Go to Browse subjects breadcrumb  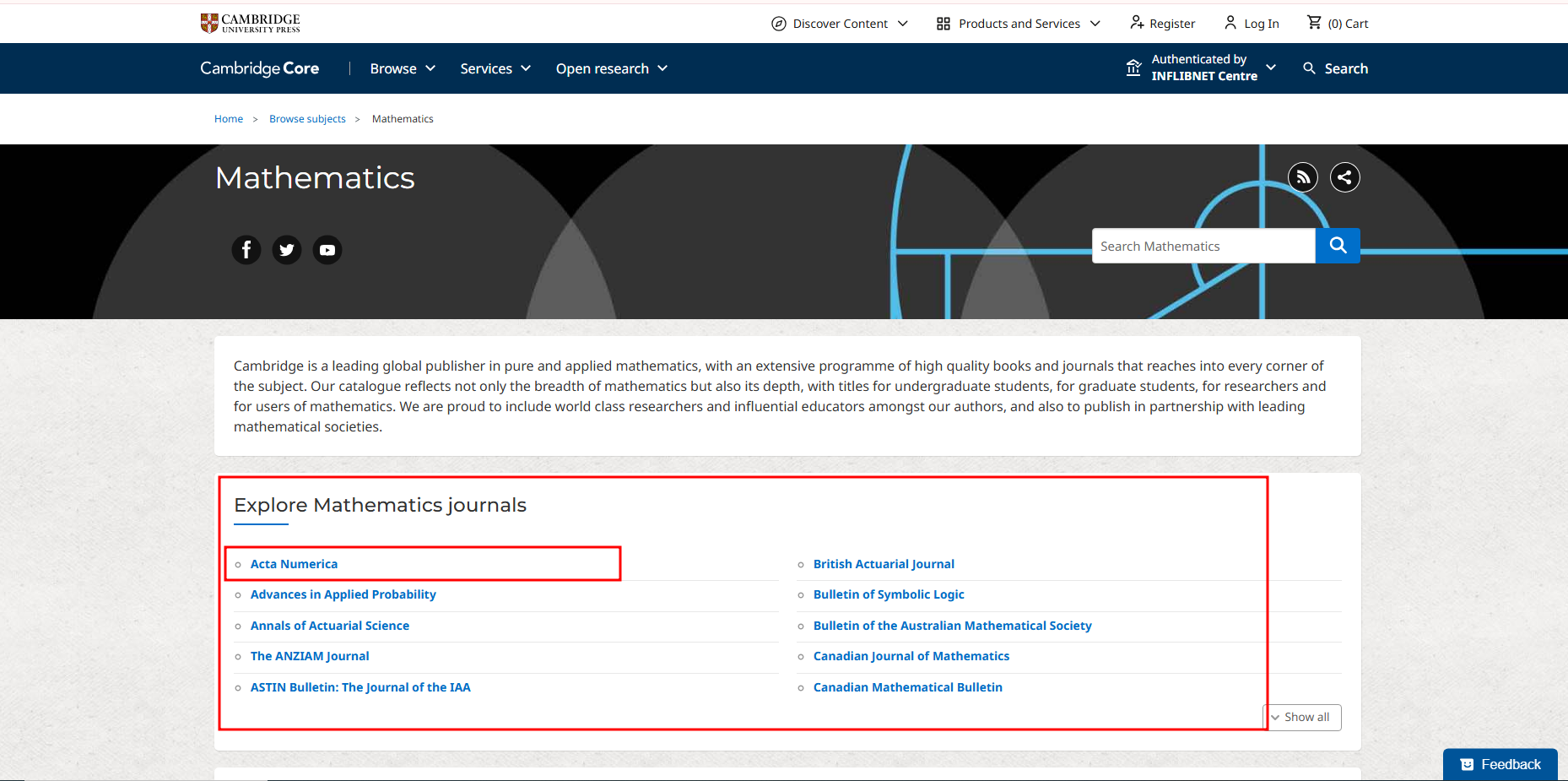coord(307,119)
